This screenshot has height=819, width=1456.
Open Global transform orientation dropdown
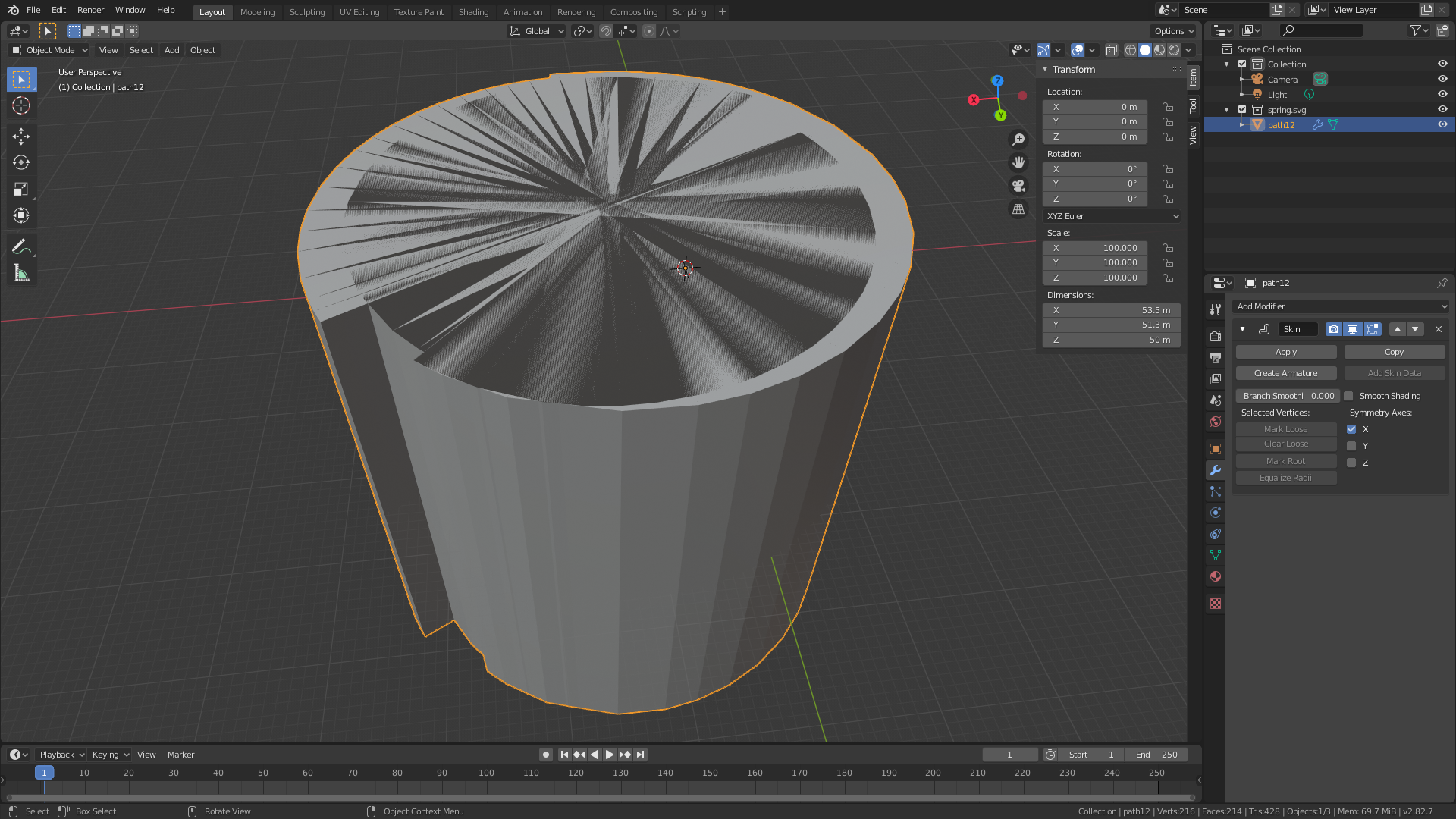tap(537, 31)
